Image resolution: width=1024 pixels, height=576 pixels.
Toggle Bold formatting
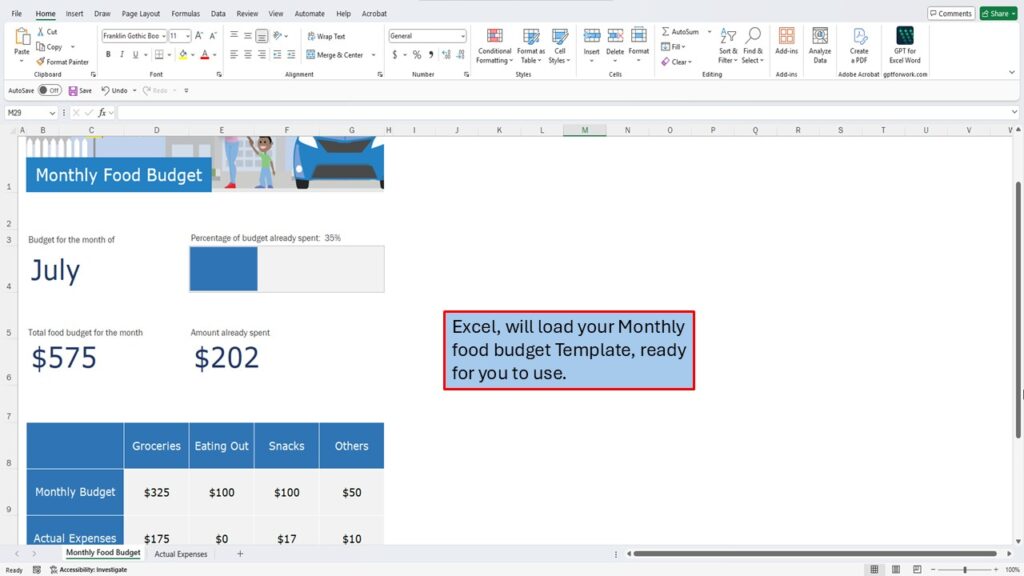107,55
